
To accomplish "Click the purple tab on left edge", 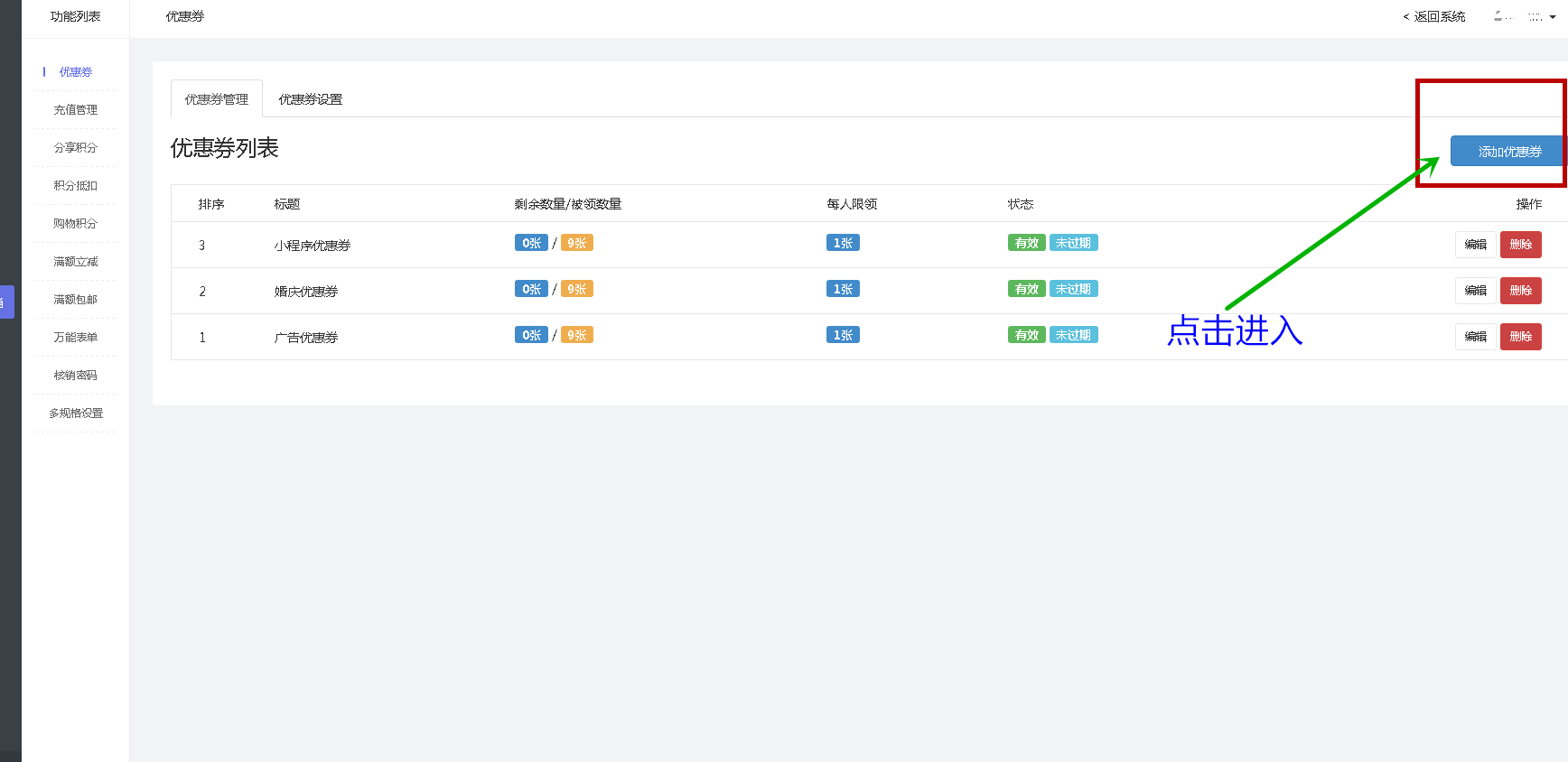I will [x=6, y=302].
